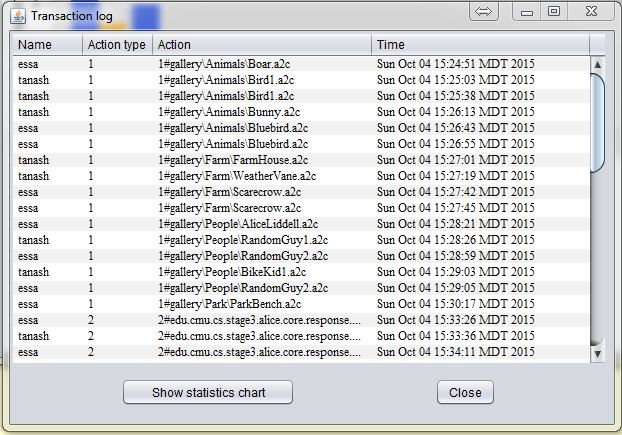622x435 pixels.
Task: Click name essa in the AliceLiddell.a2c row
Action: [28, 224]
